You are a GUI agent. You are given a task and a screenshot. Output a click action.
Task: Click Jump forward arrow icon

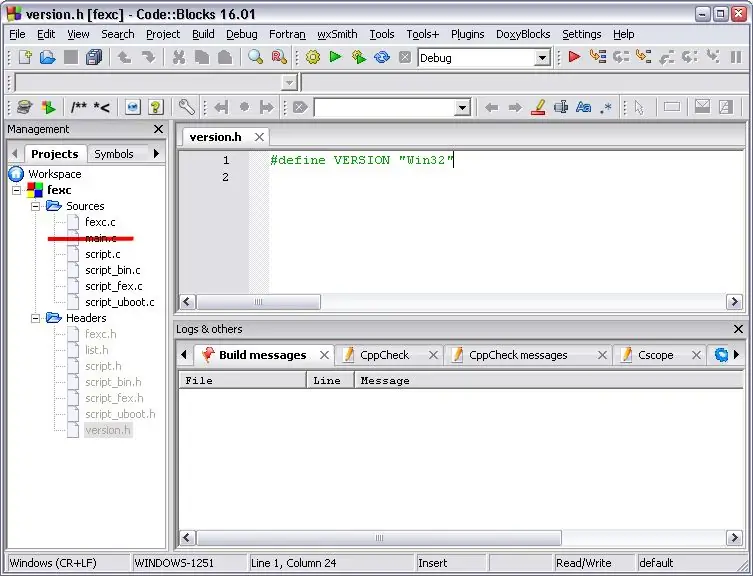tap(515, 107)
